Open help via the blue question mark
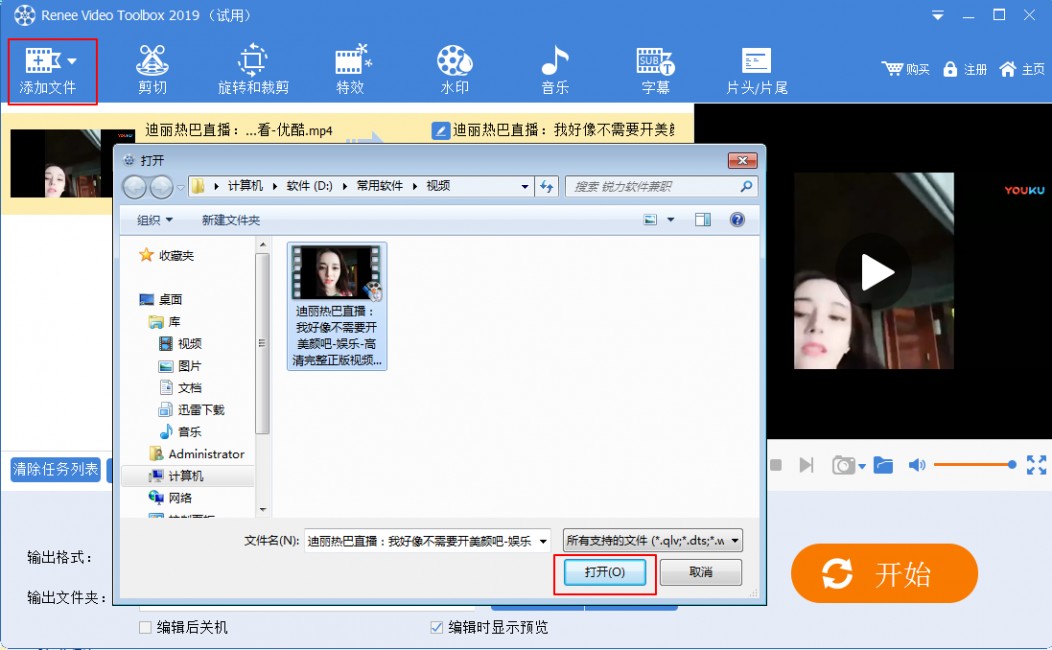This screenshot has height=650, width=1052. (x=737, y=219)
